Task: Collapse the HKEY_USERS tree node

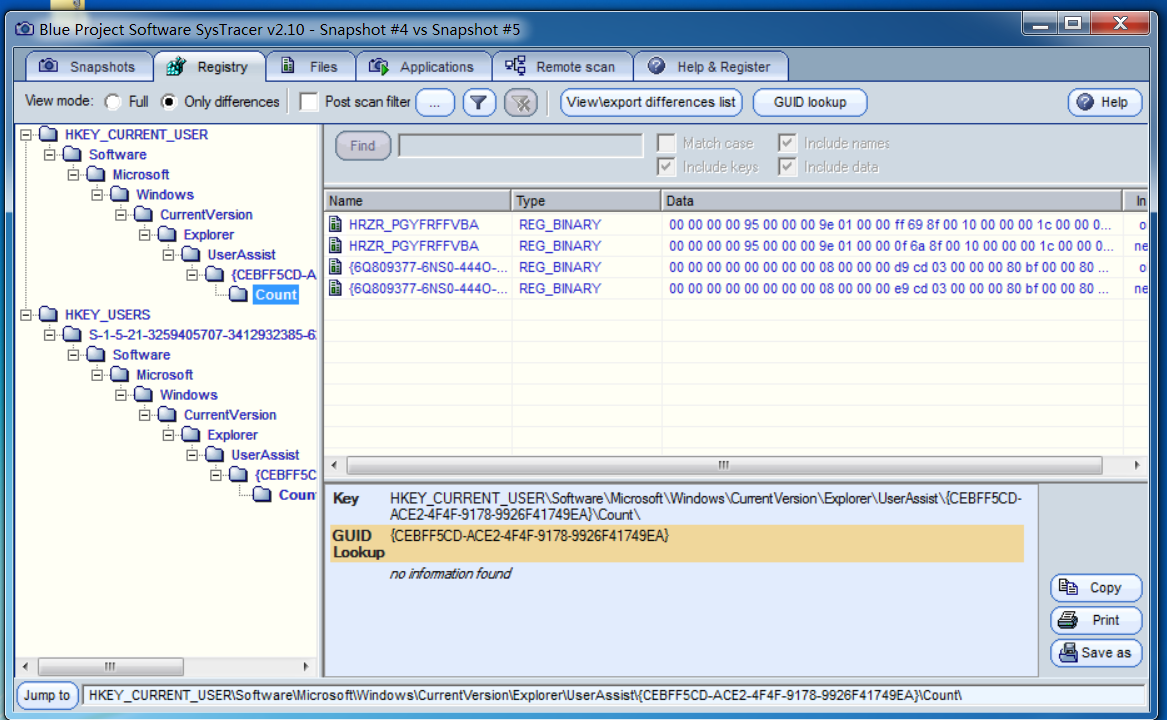Action: (x=26, y=315)
